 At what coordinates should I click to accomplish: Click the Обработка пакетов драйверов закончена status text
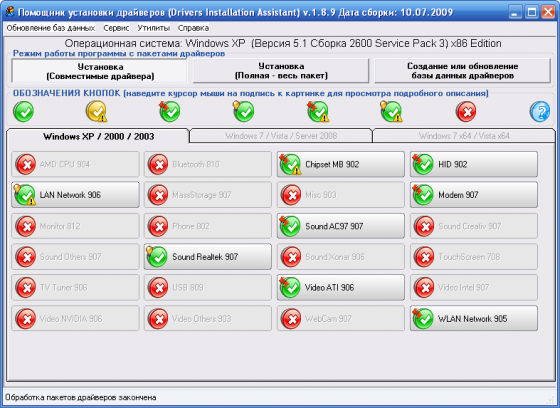[x=81, y=397]
